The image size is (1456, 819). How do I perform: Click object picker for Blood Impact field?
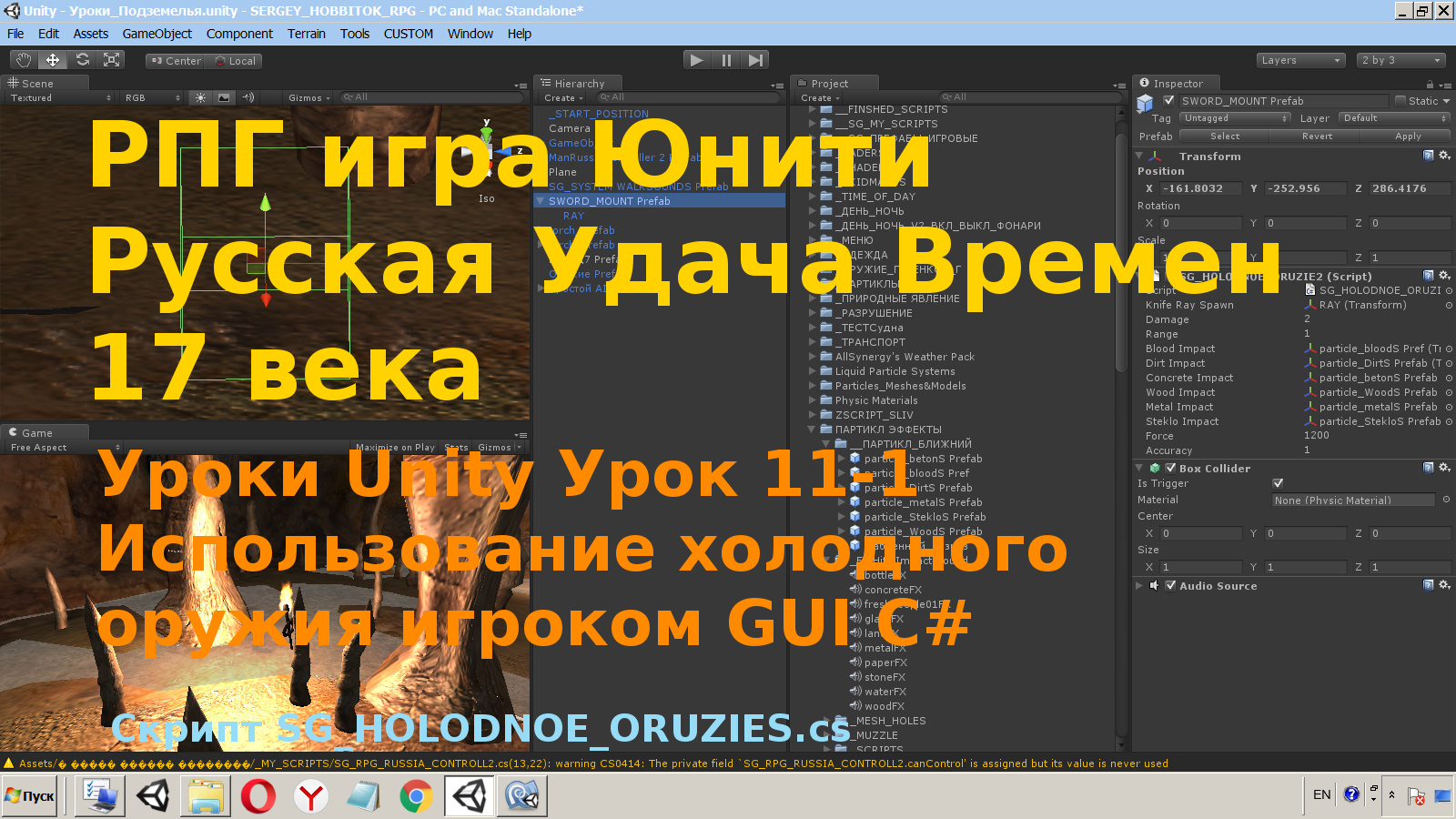pos(1449,349)
